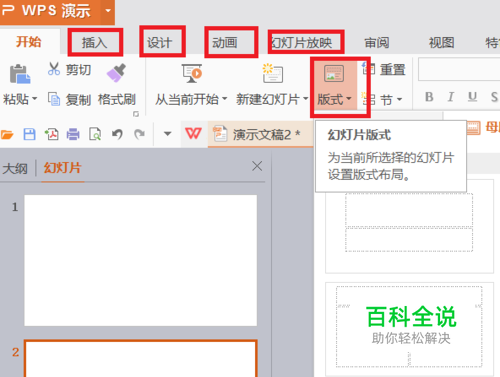Click the 剪切 scissors icon

click(54, 69)
